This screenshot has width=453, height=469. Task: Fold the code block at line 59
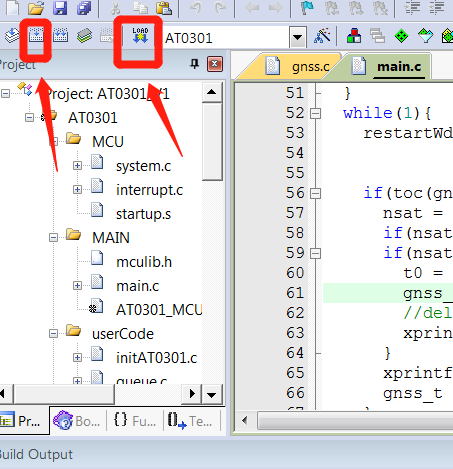315,253
